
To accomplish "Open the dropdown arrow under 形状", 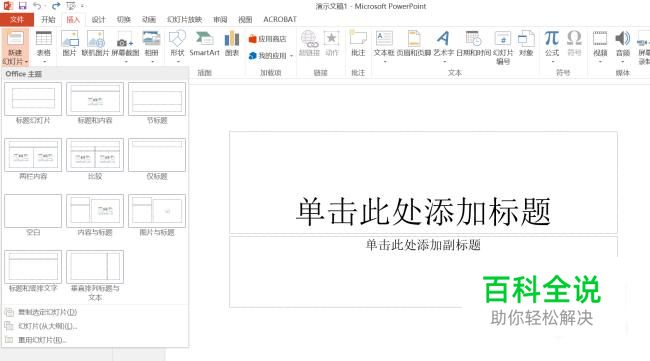I will pyautogui.click(x=178, y=62).
